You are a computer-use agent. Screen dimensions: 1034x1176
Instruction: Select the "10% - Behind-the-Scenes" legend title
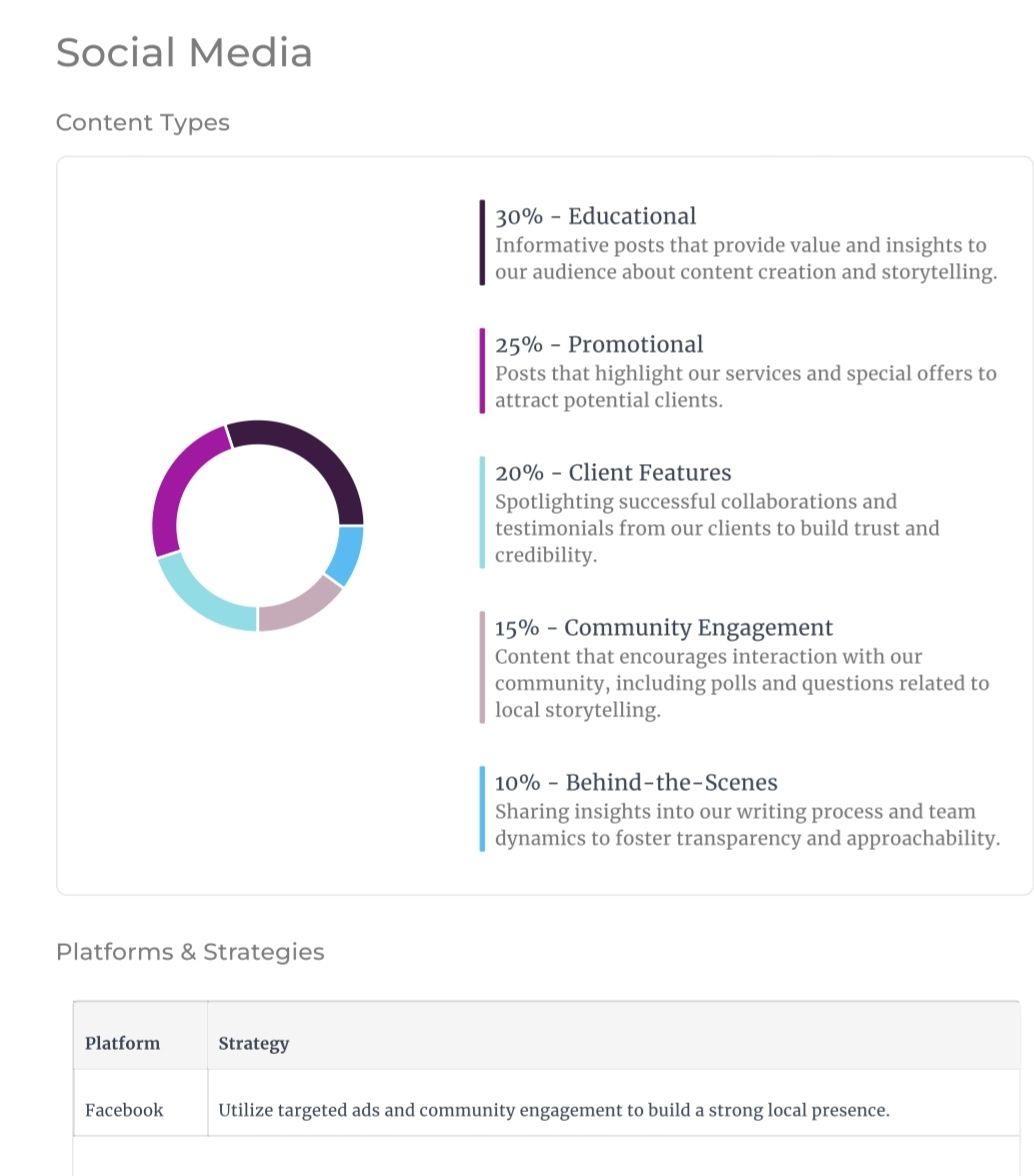tap(636, 782)
